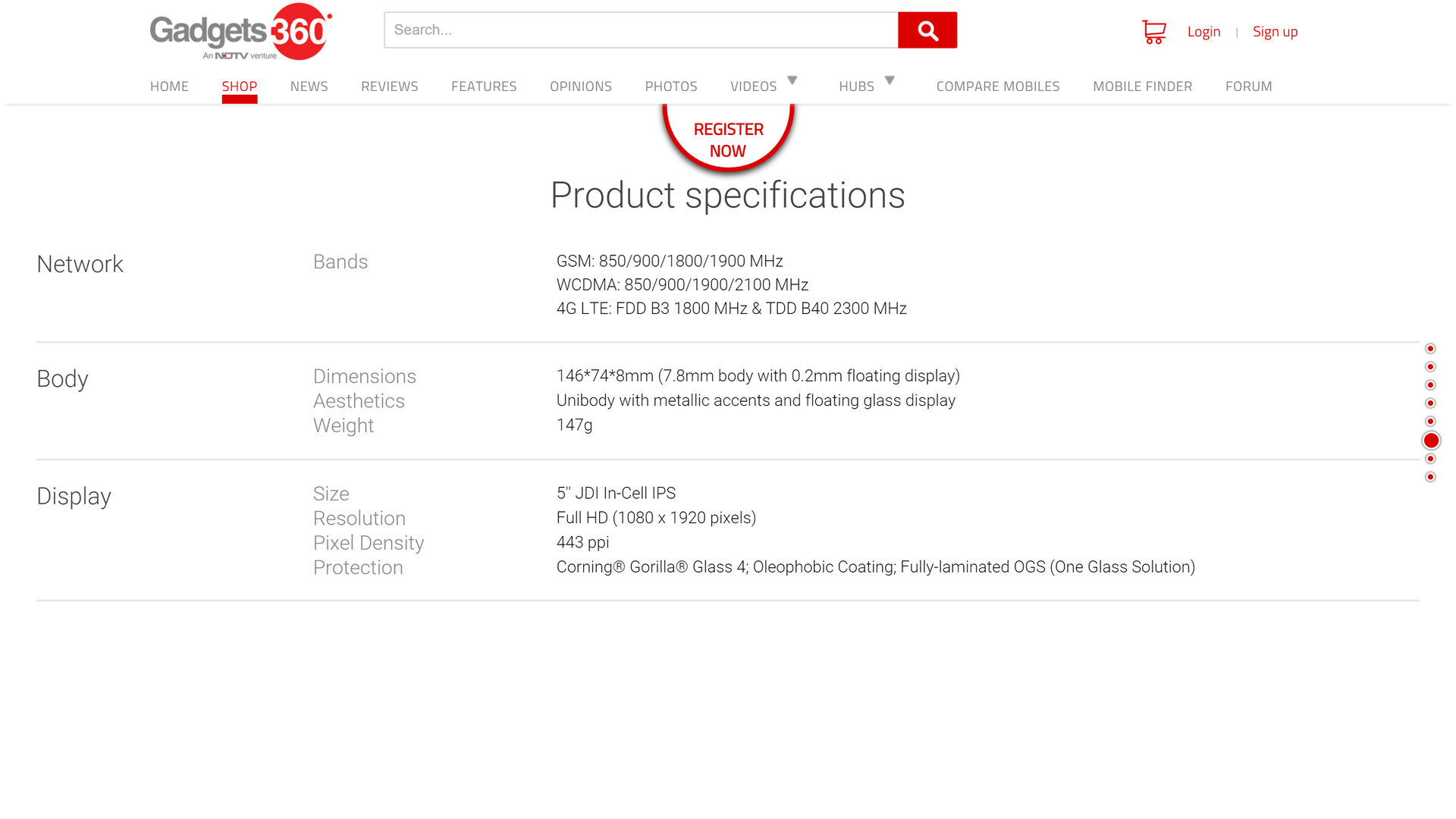The width and height of the screenshot is (1456, 819).
Task: Open the Shop tab
Action: (x=240, y=86)
